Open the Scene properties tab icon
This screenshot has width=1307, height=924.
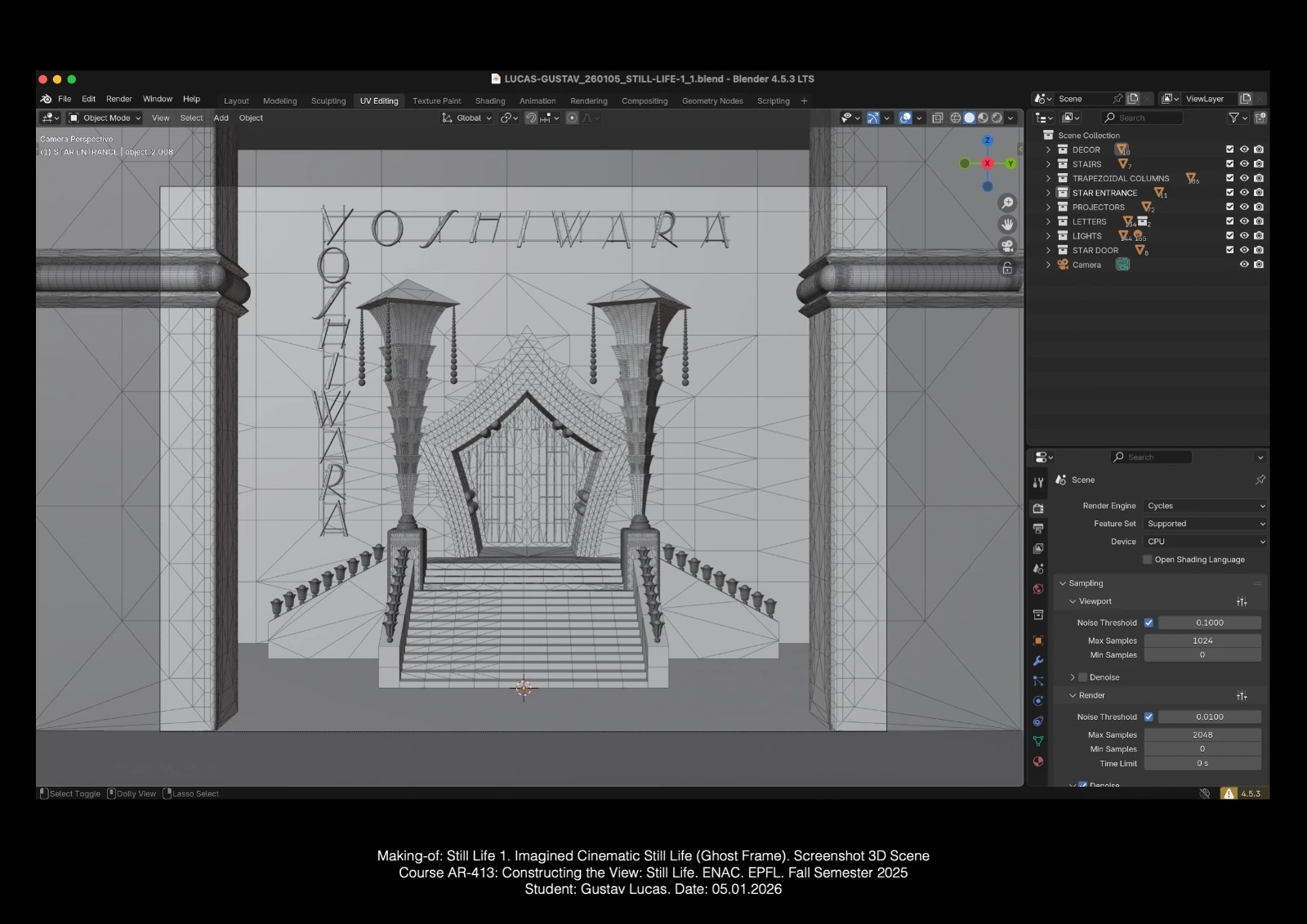[x=1038, y=569]
